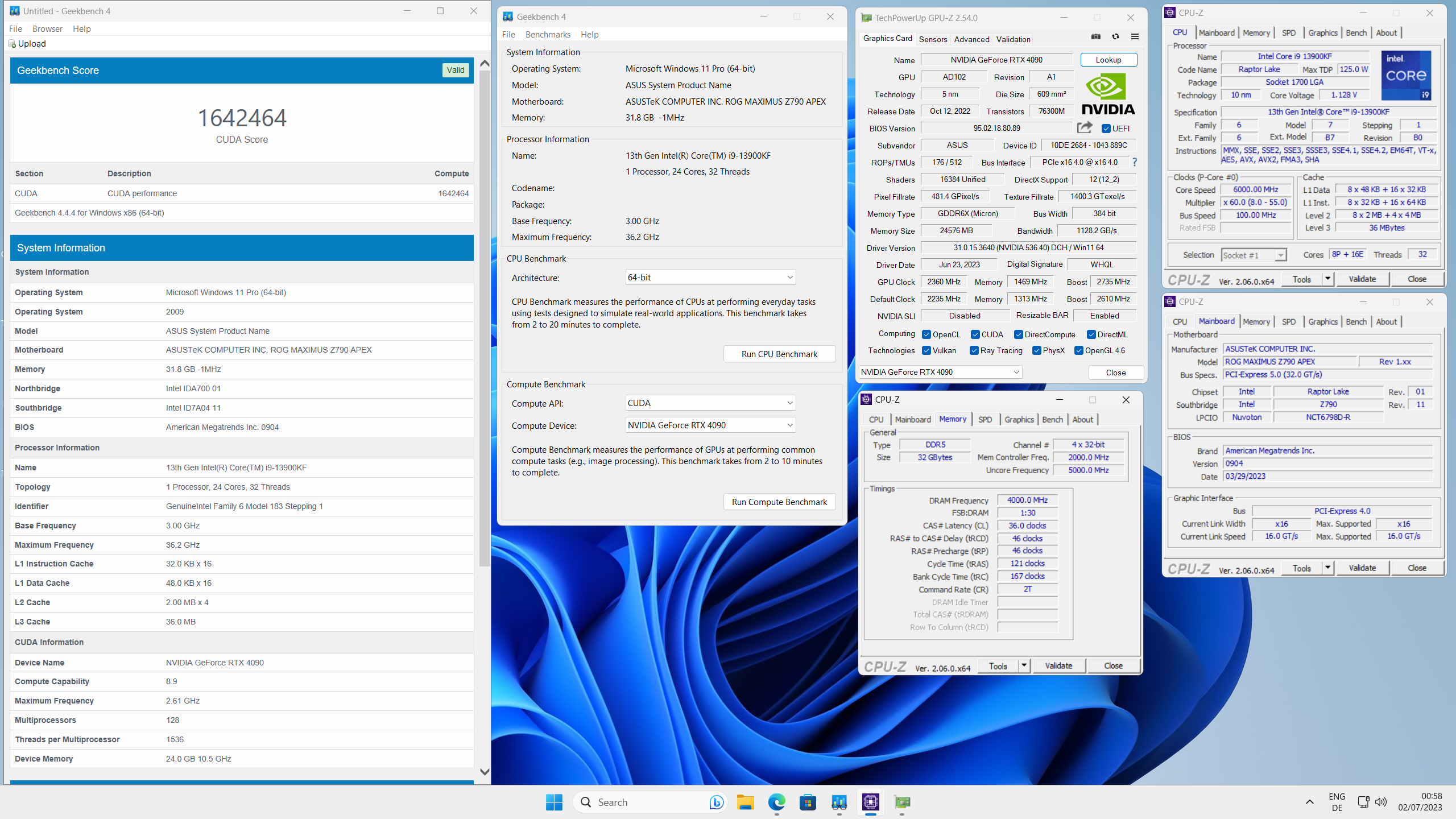This screenshot has width=1456, height=819.
Task: Click the Bing icon in the taskbar search
Action: 716,802
